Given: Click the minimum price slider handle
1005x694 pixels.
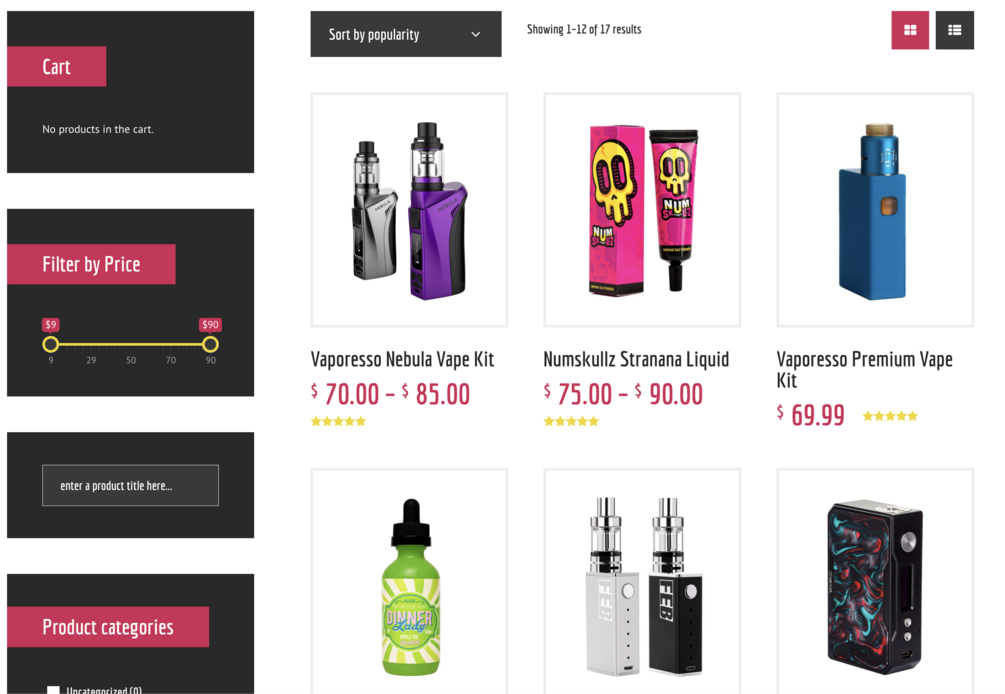Looking at the screenshot, I should click(x=51, y=345).
